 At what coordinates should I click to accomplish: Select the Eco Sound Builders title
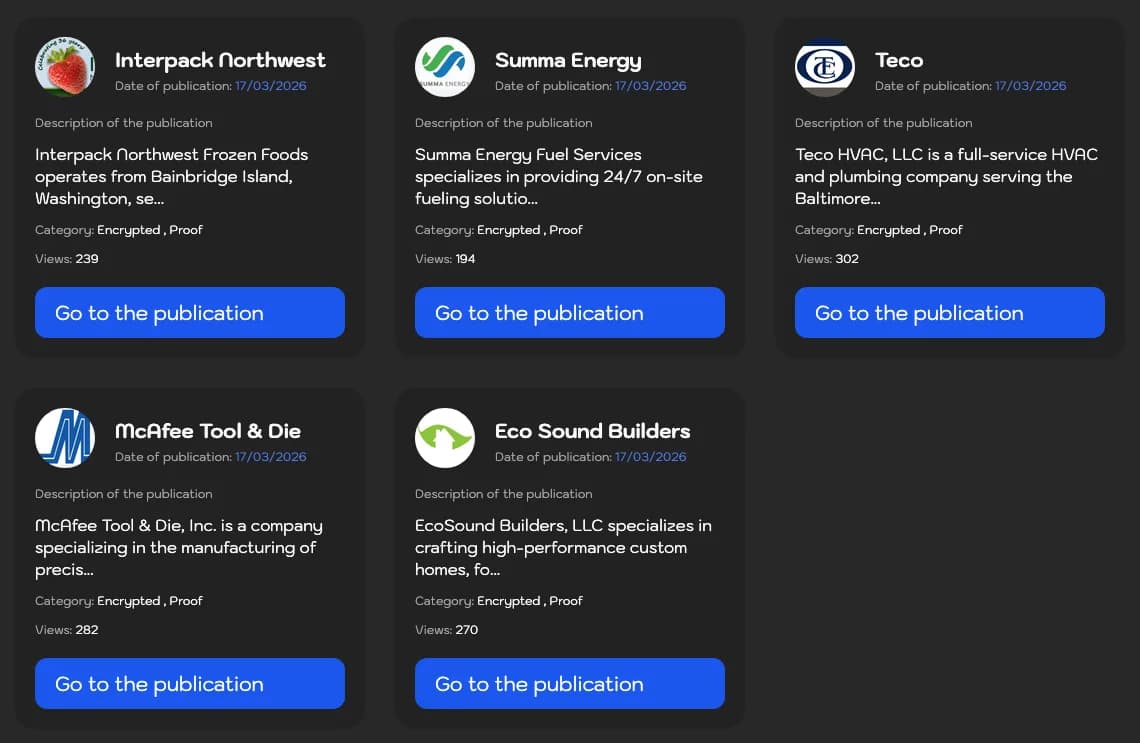(x=592, y=431)
